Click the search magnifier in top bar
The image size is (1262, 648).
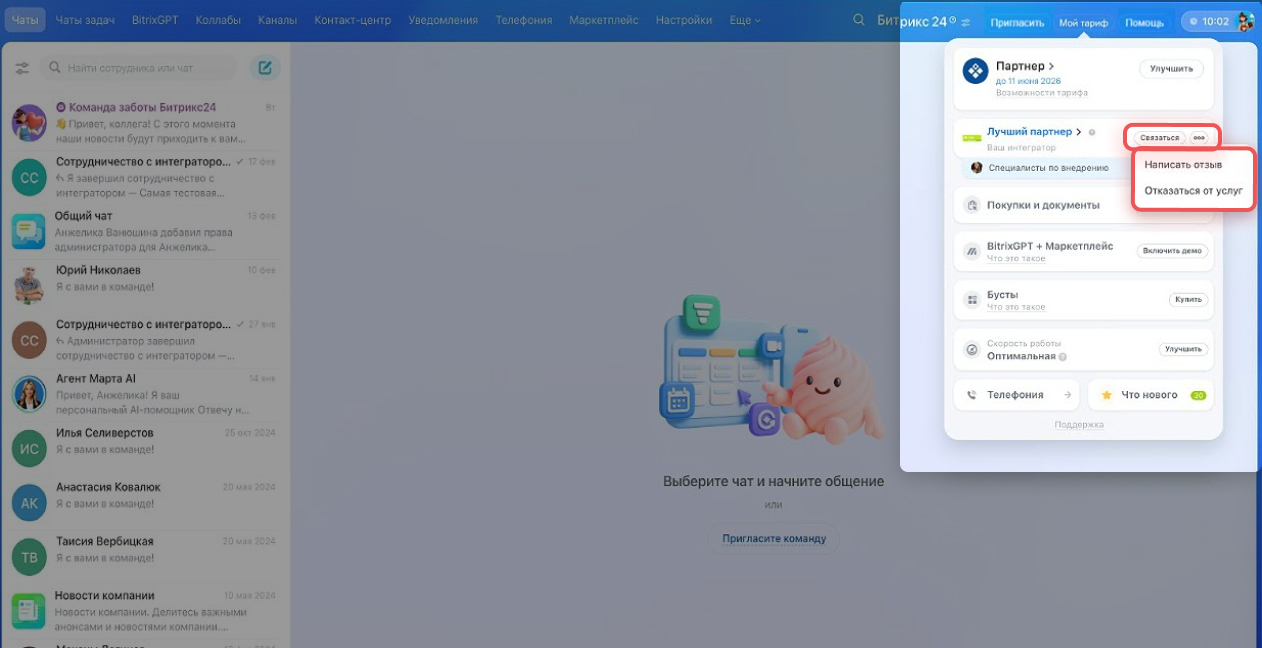858,20
